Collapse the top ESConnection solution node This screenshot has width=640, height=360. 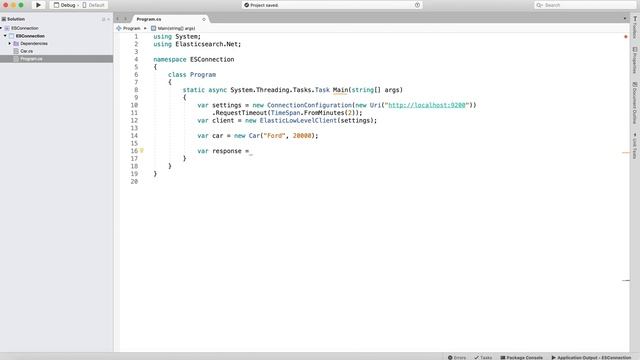[1, 28]
